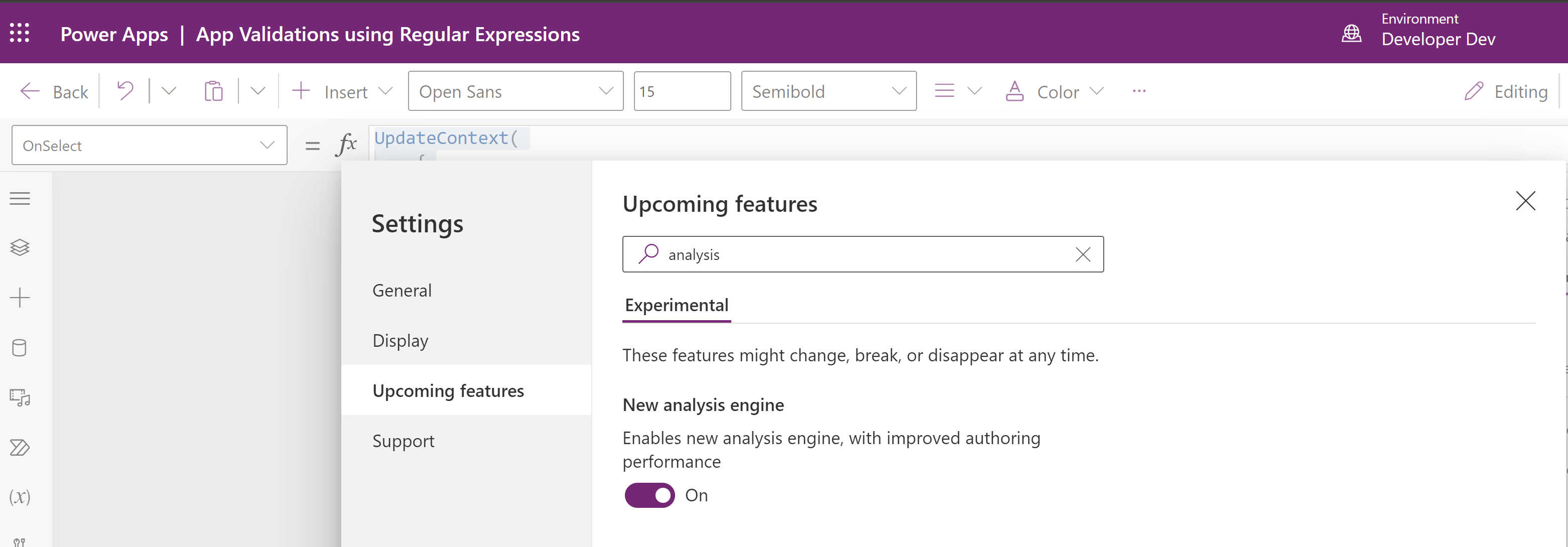The height and width of the screenshot is (547, 1568).
Task: Open the Media icon in sidebar
Action: point(20,397)
